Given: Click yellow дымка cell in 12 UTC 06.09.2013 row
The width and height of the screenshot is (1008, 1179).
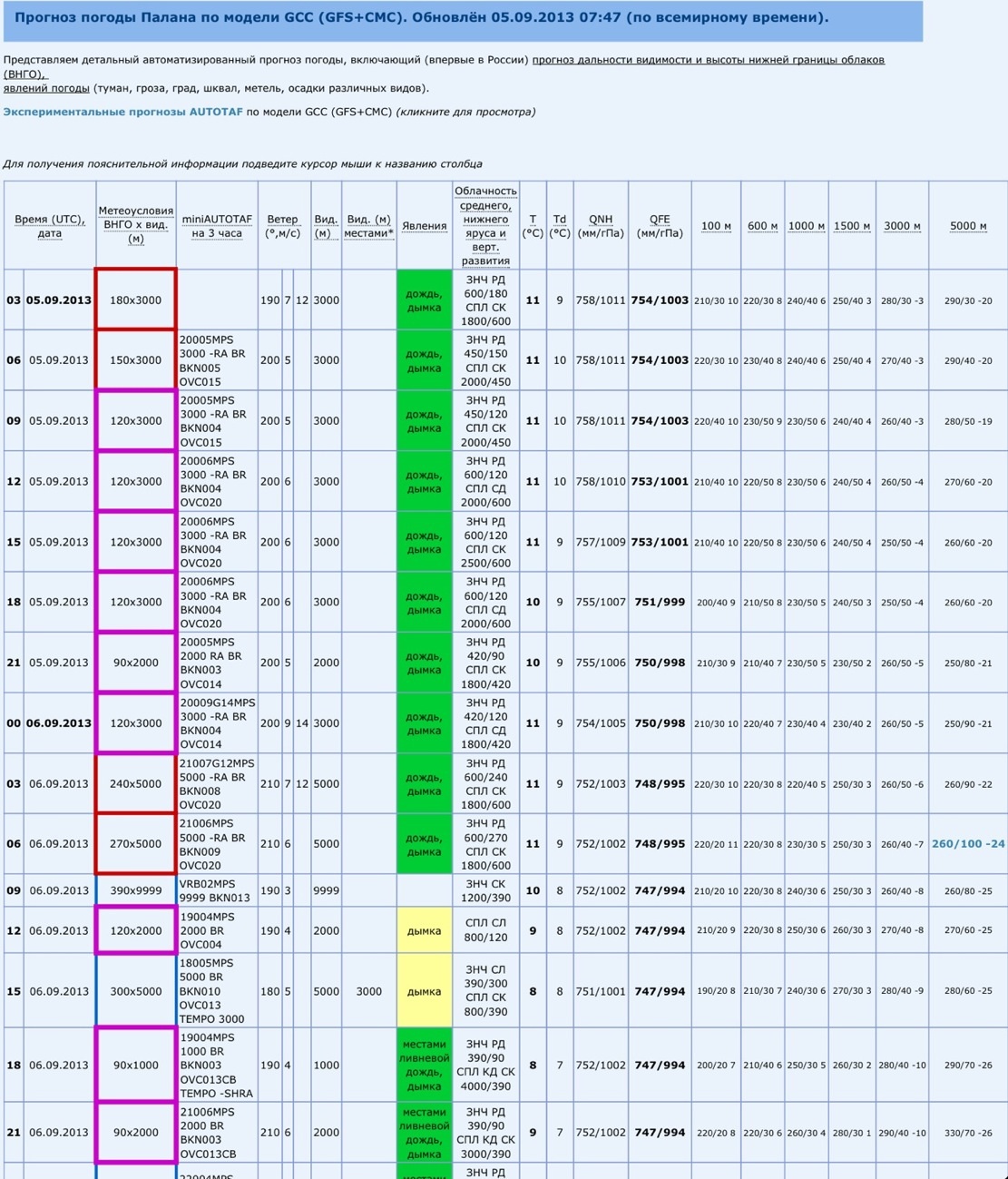Looking at the screenshot, I should tap(424, 930).
